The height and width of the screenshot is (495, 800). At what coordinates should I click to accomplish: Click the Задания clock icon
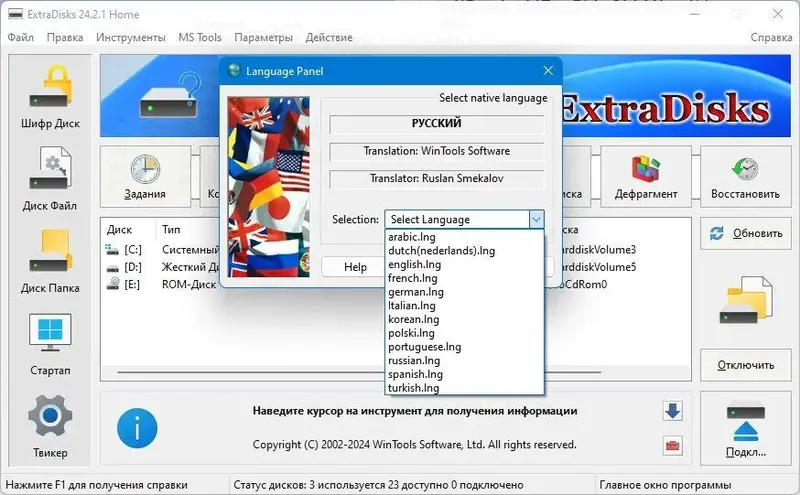pyautogui.click(x=145, y=169)
